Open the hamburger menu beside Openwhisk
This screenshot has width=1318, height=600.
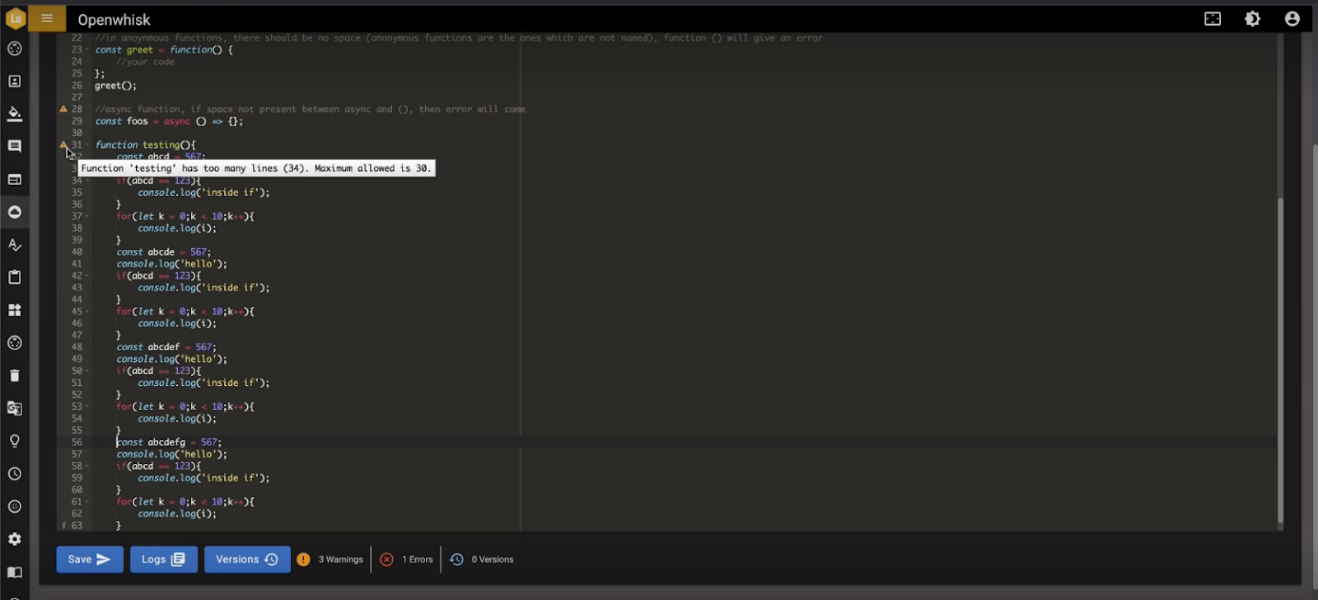click(47, 18)
